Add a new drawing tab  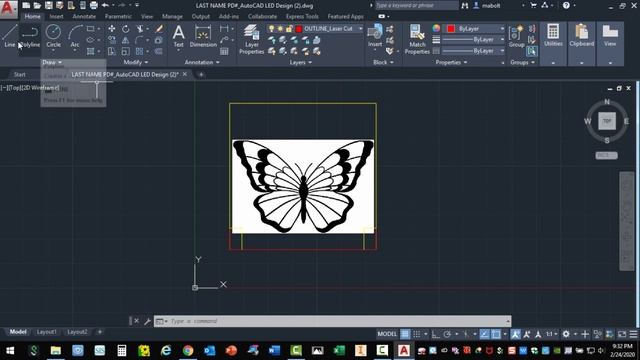pos(201,74)
